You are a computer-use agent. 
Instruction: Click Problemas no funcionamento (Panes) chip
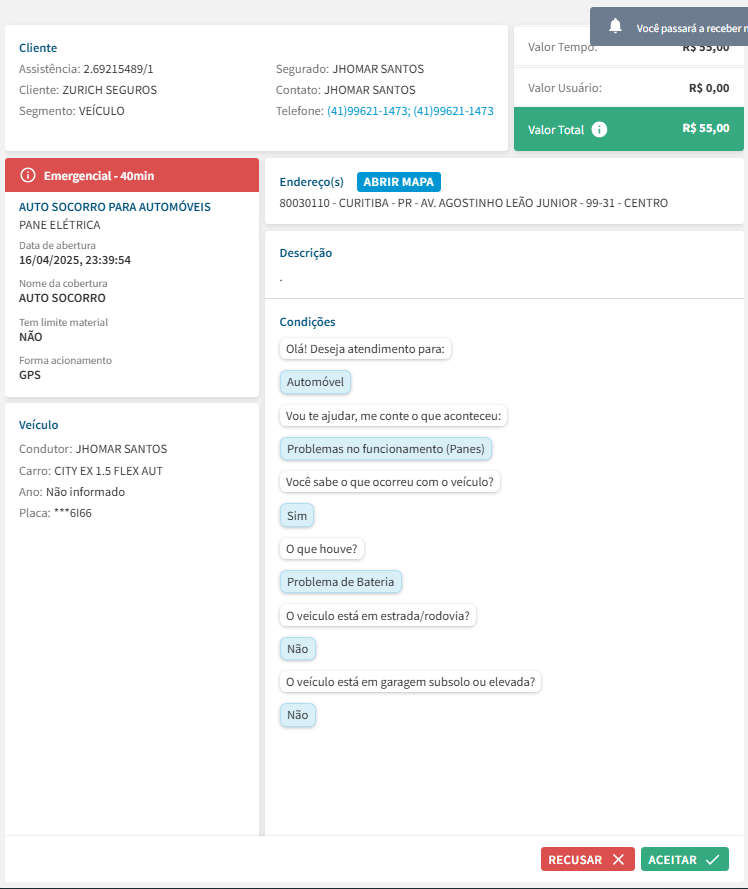click(x=386, y=449)
